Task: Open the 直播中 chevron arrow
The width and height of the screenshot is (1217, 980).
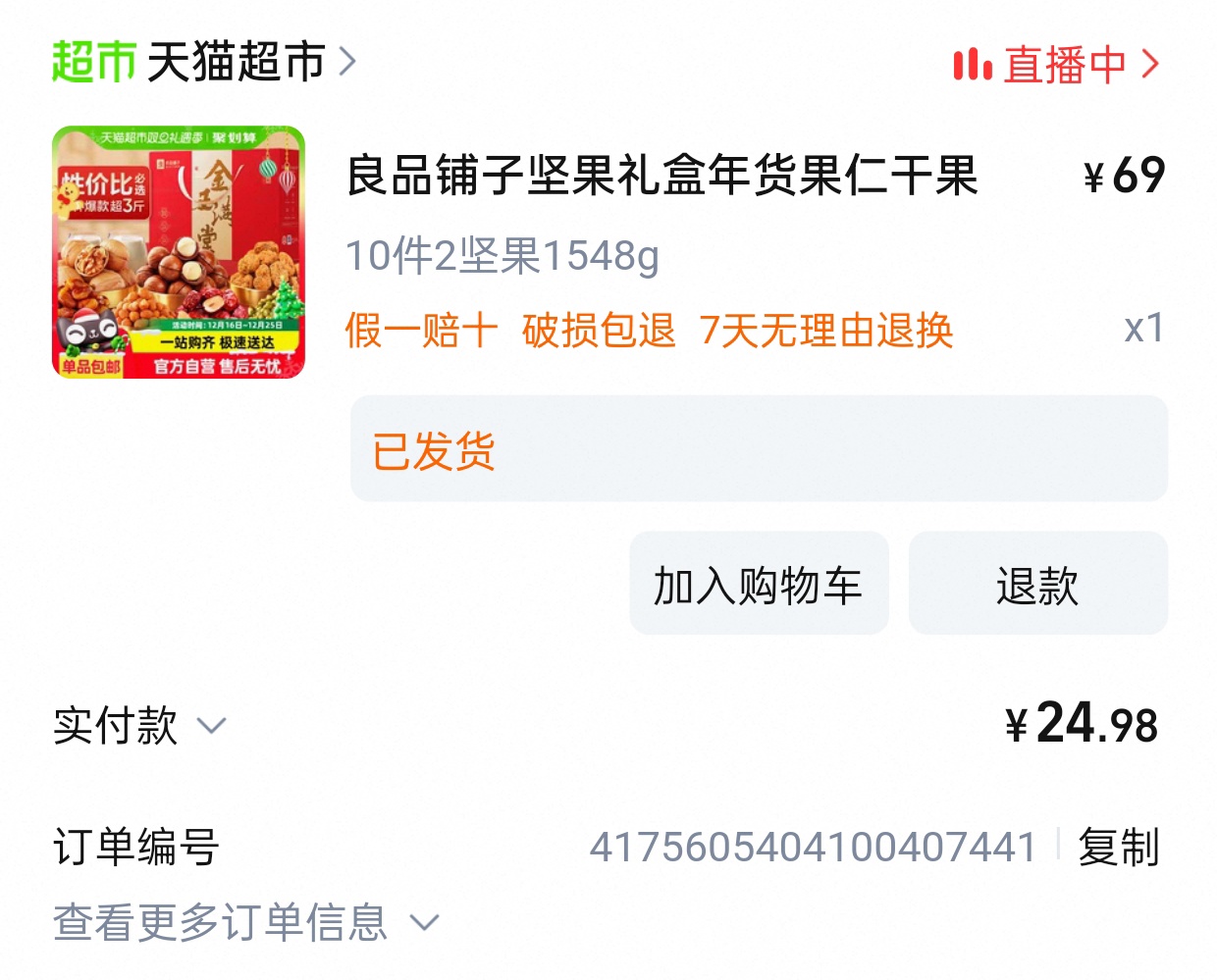Action: pos(1150,65)
